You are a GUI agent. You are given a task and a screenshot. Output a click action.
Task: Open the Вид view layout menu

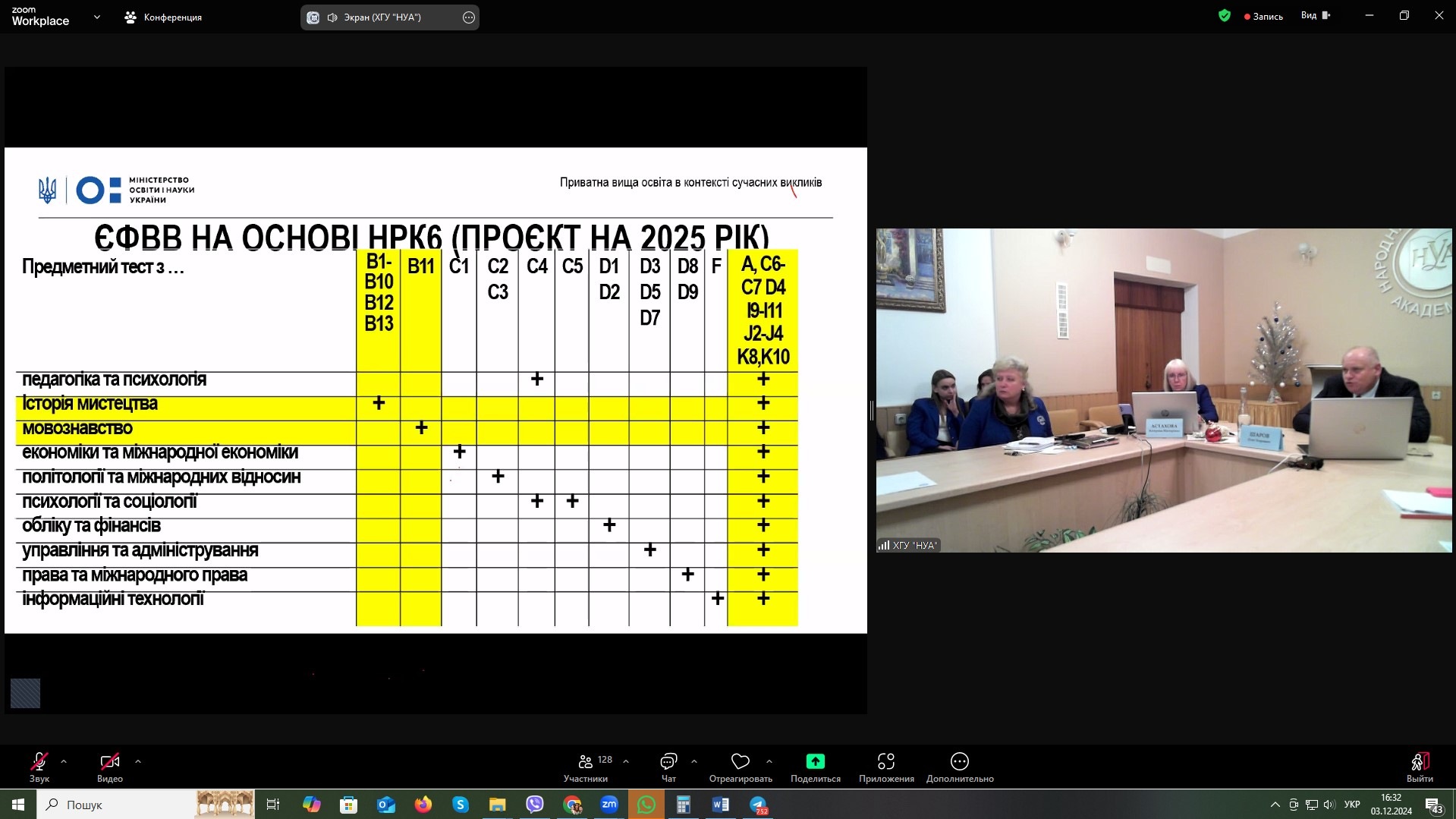(x=1316, y=15)
